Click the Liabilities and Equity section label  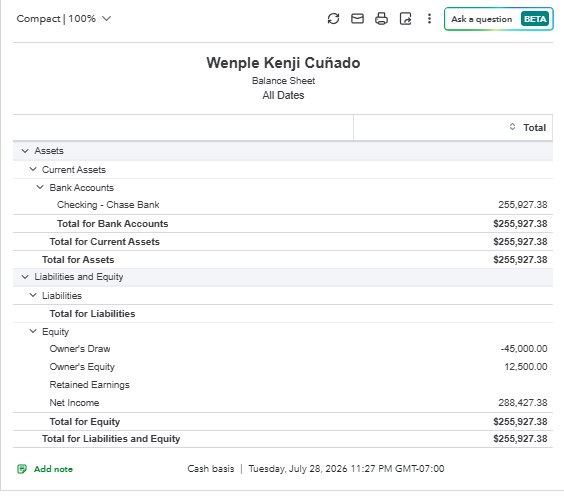pyautogui.click(x=79, y=277)
